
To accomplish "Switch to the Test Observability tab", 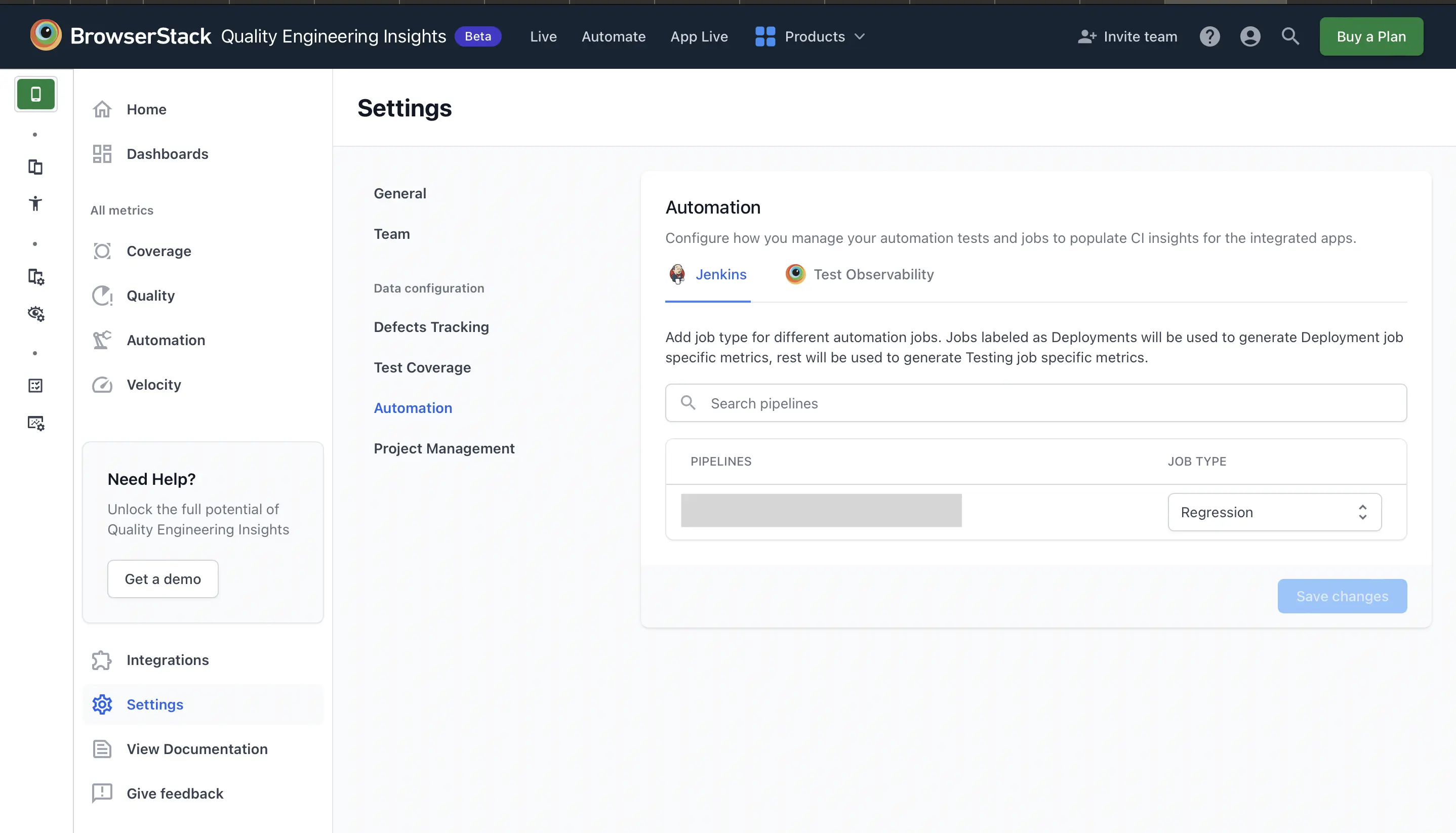I will (859, 274).
